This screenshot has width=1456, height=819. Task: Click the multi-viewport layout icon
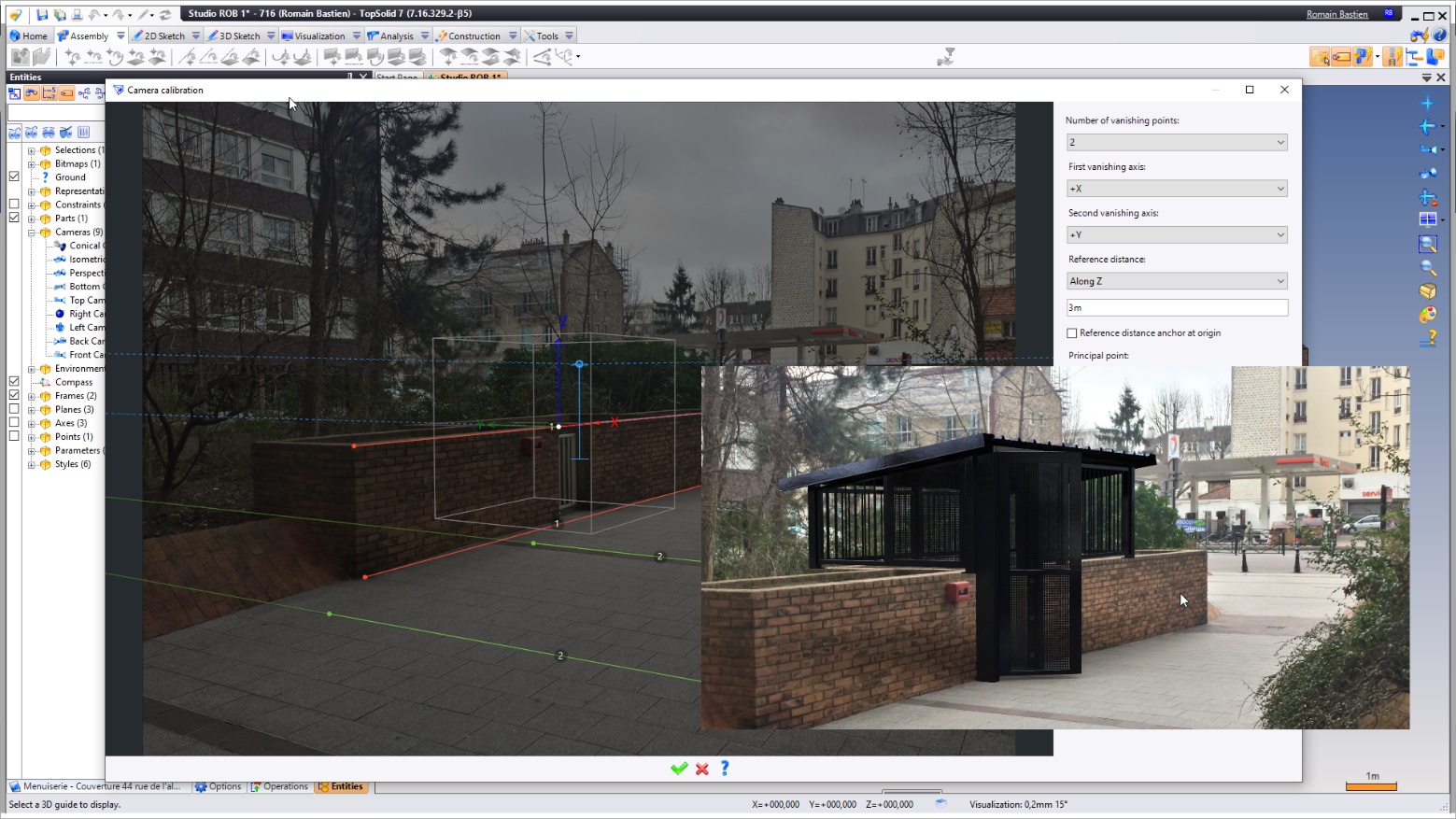click(1427, 219)
